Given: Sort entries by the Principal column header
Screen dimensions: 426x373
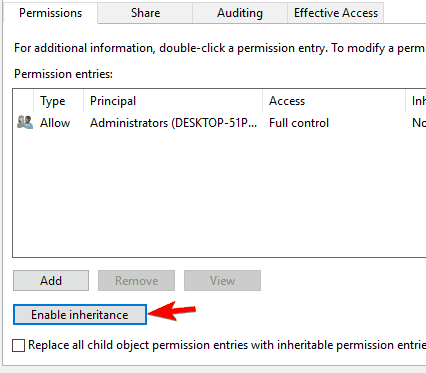Looking at the screenshot, I should pos(173,101).
